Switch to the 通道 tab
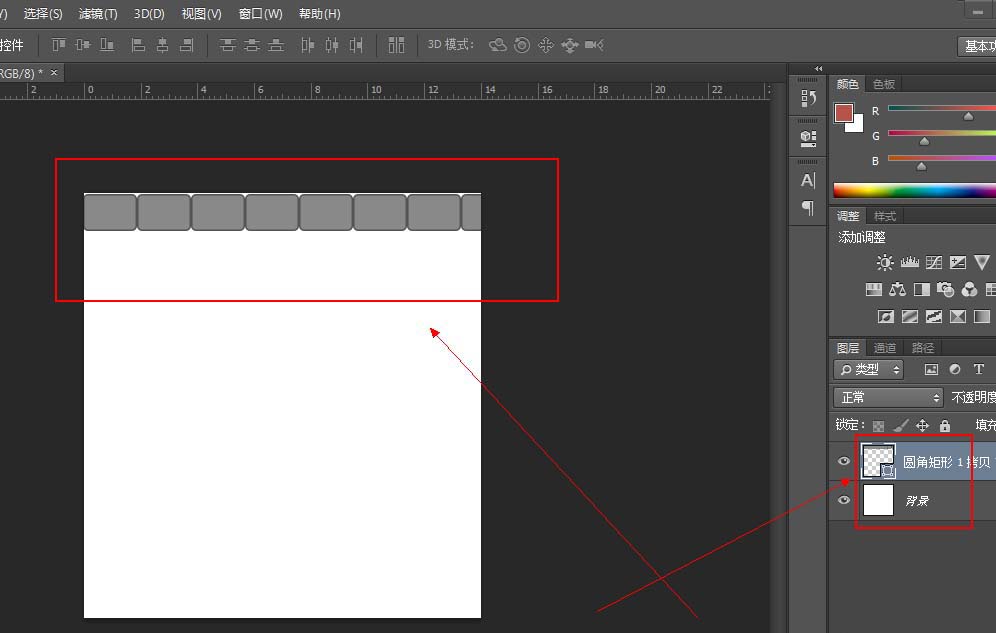The image size is (996, 633). 885,348
